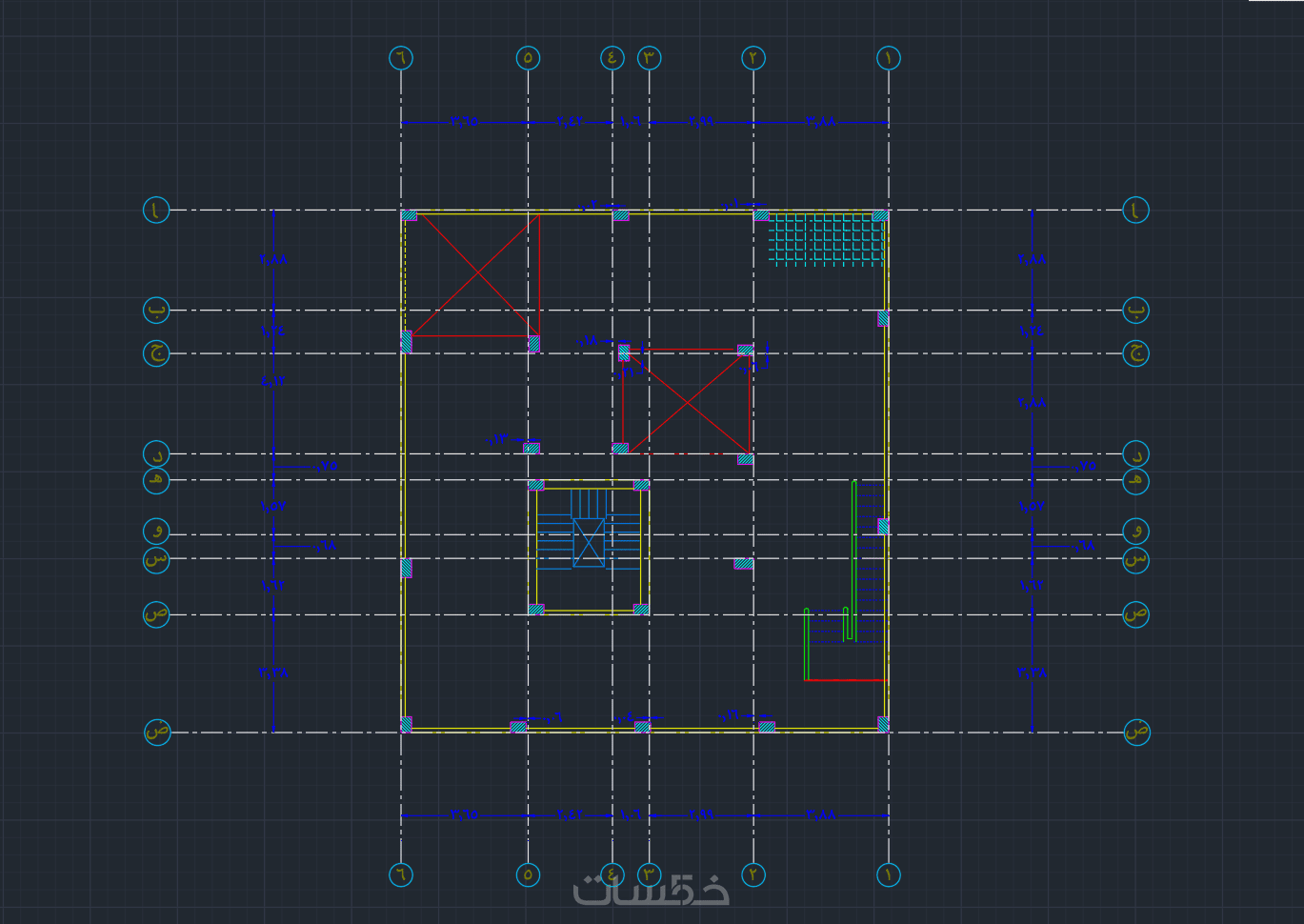Select the large red crossed slab opening
1304x924 pixels.
[475, 275]
